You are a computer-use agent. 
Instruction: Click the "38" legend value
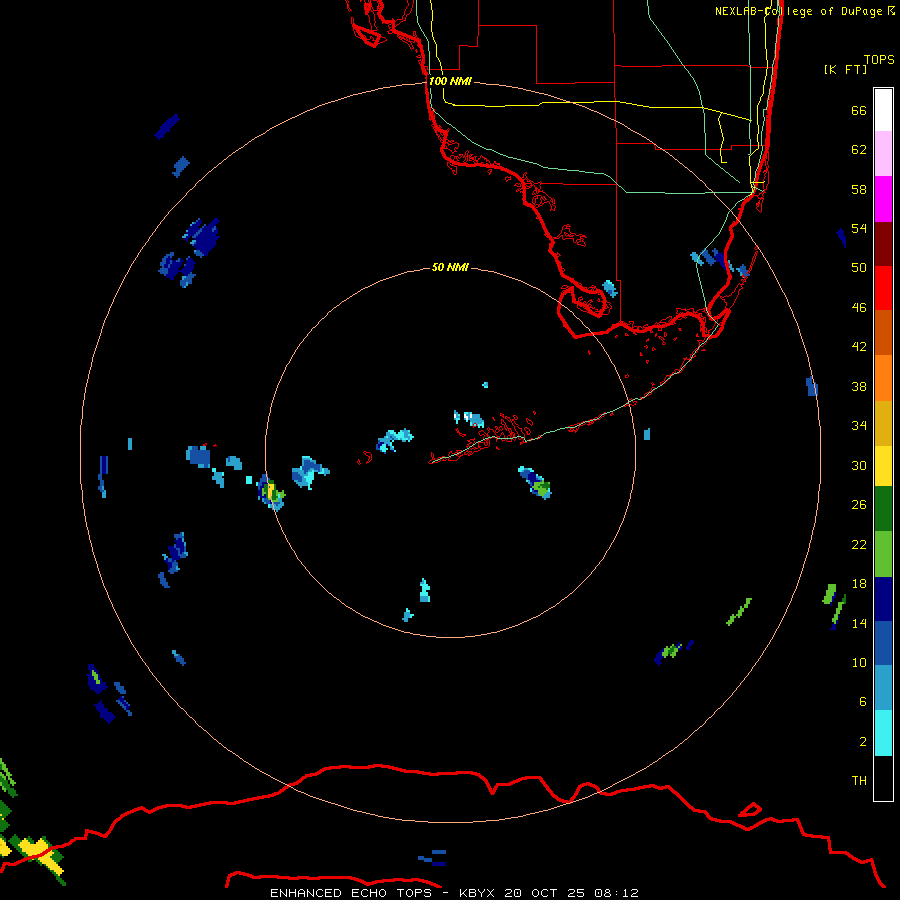click(859, 386)
